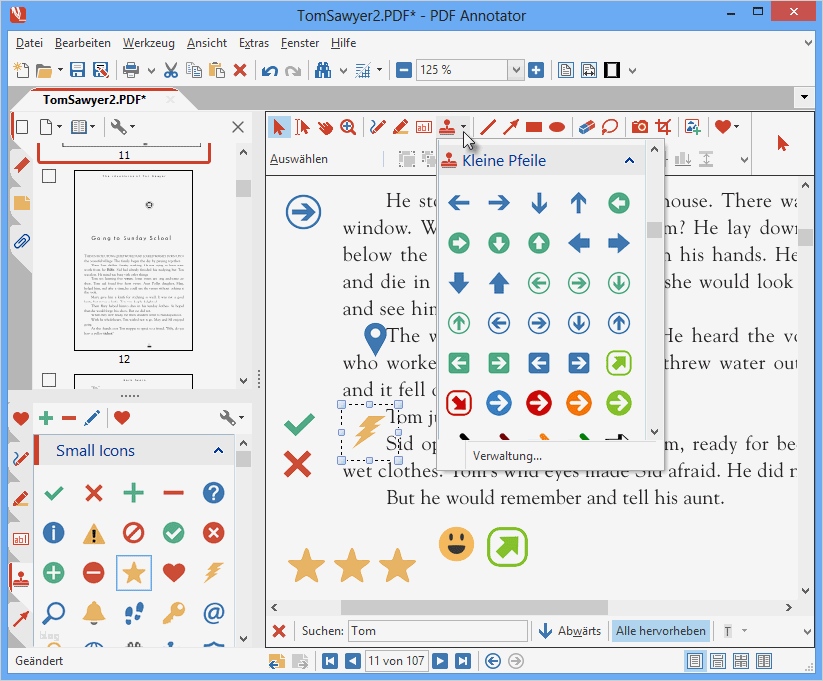Viewport: 823px width, 681px height.
Task: Open the Favorites heart dropdown arrow
Action: [736, 127]
